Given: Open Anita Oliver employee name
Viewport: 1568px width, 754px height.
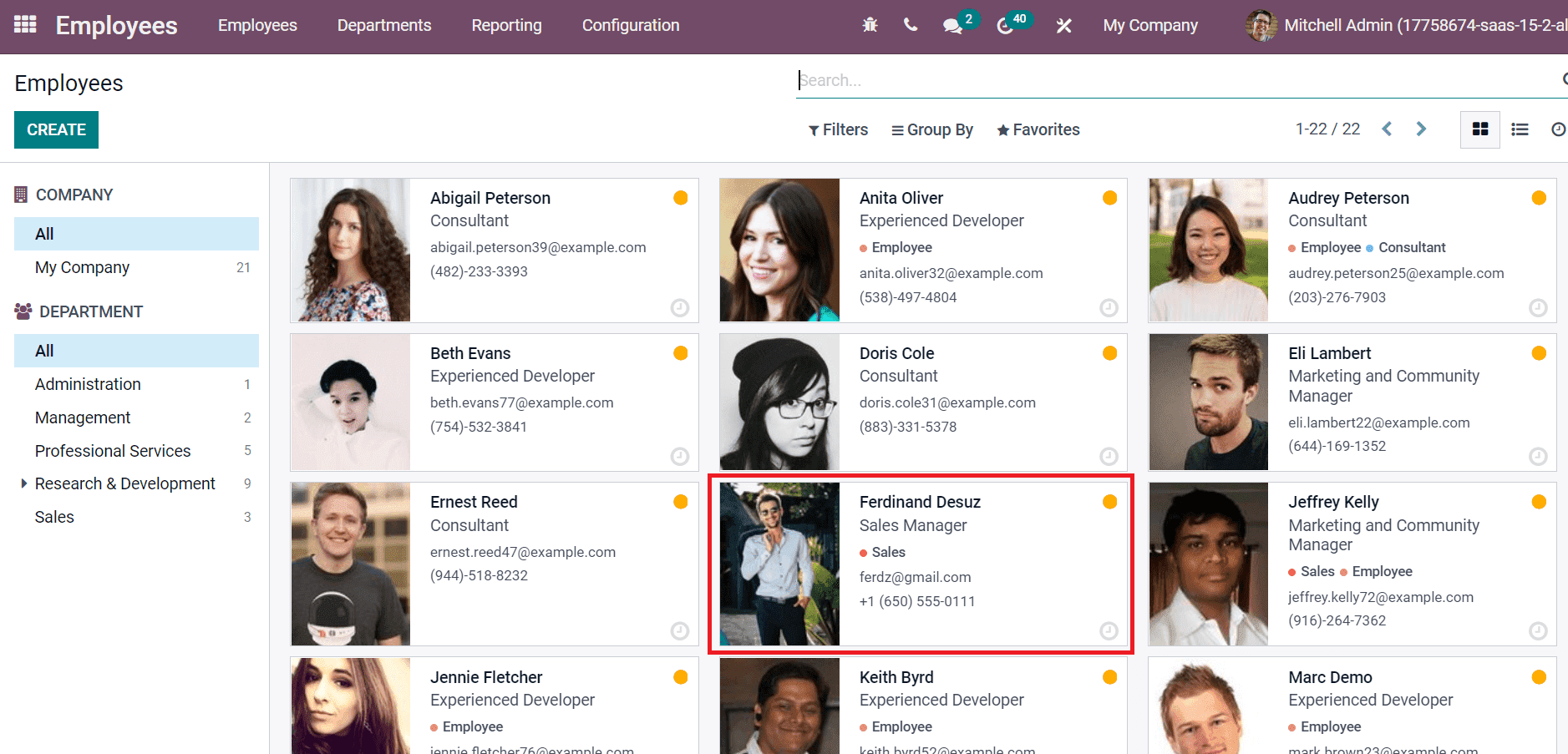Looking at the screenshot, I should (901, 198).
